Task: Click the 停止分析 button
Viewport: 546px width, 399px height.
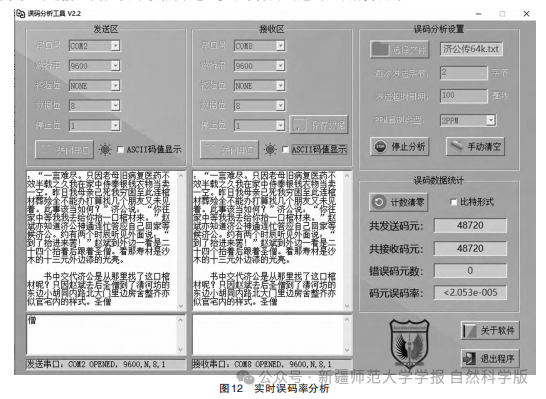Action: pyautogui.click(x=399, y=147)
